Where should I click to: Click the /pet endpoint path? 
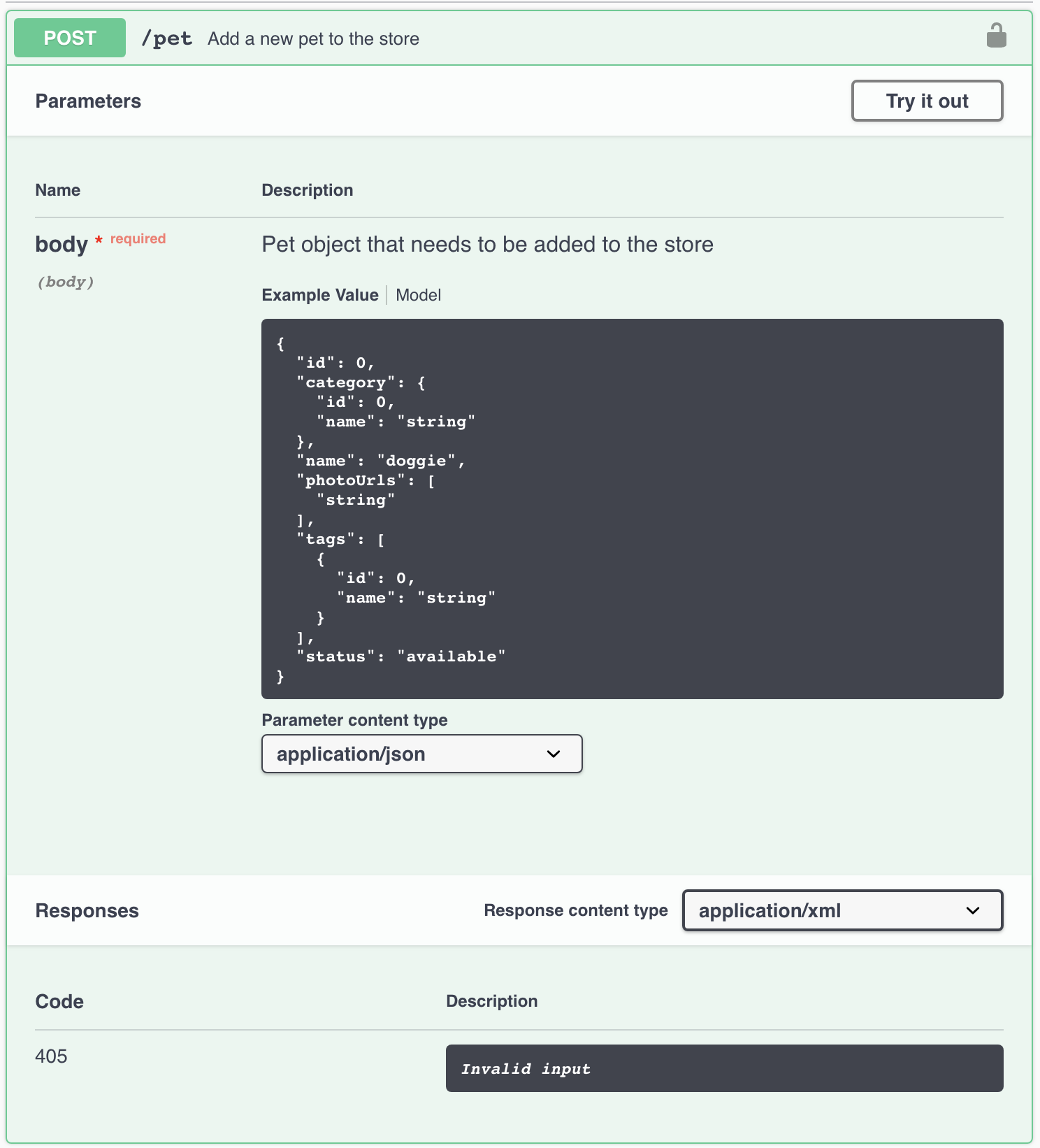click(x=166, y=38)
